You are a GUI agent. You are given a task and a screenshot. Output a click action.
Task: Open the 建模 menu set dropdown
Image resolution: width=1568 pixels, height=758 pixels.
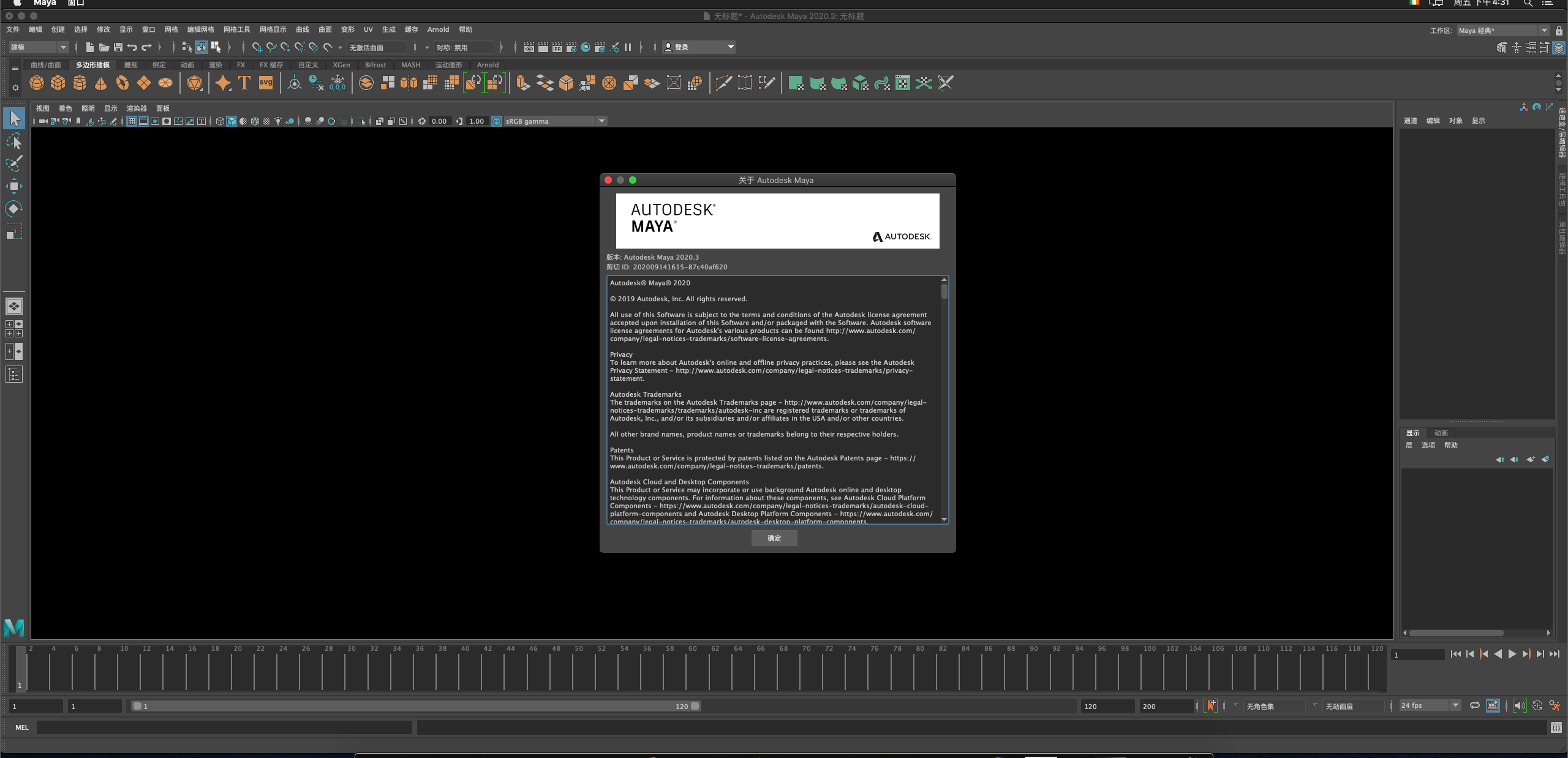point(39,47)
